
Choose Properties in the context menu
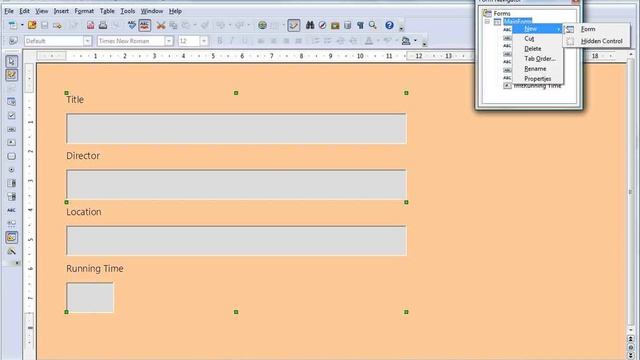(538, 79)
